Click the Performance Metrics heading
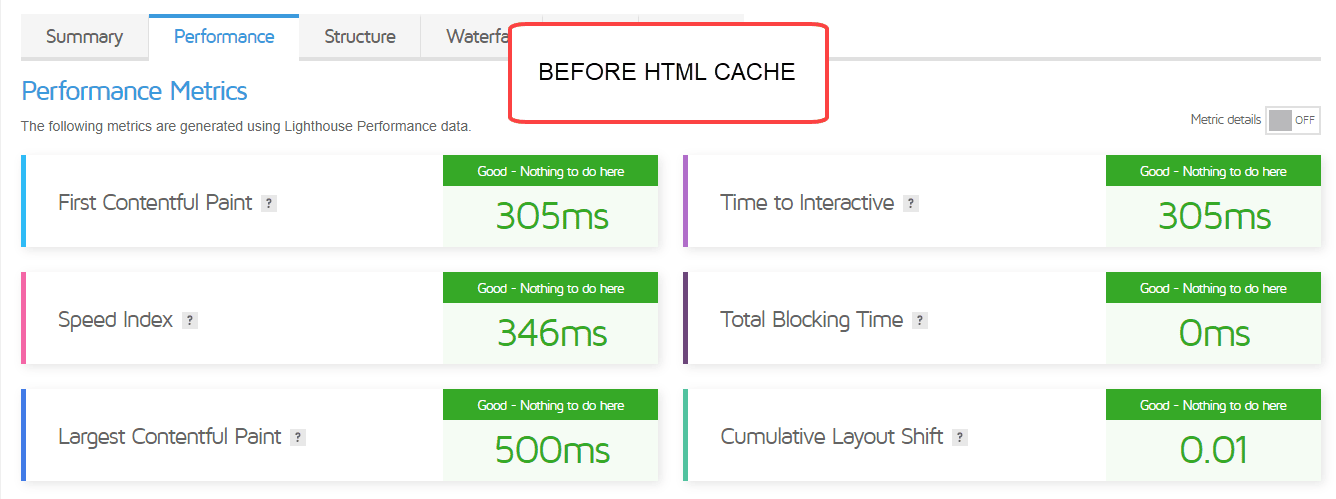The image size is (1336, 499). point(134,91)
